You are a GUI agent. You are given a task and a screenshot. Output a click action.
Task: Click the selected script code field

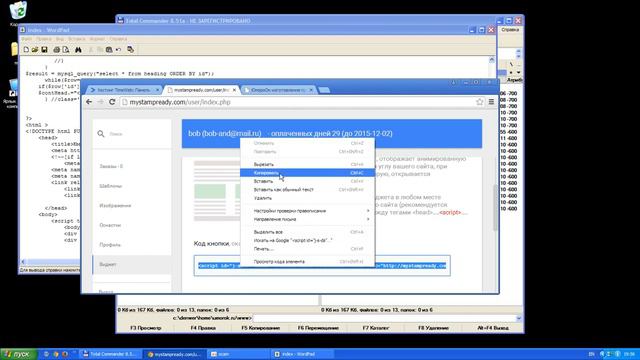tap(322, 266)
